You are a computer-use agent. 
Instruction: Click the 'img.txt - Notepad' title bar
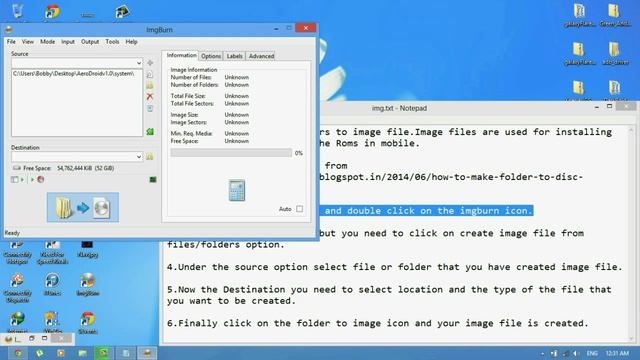[399, 108]
